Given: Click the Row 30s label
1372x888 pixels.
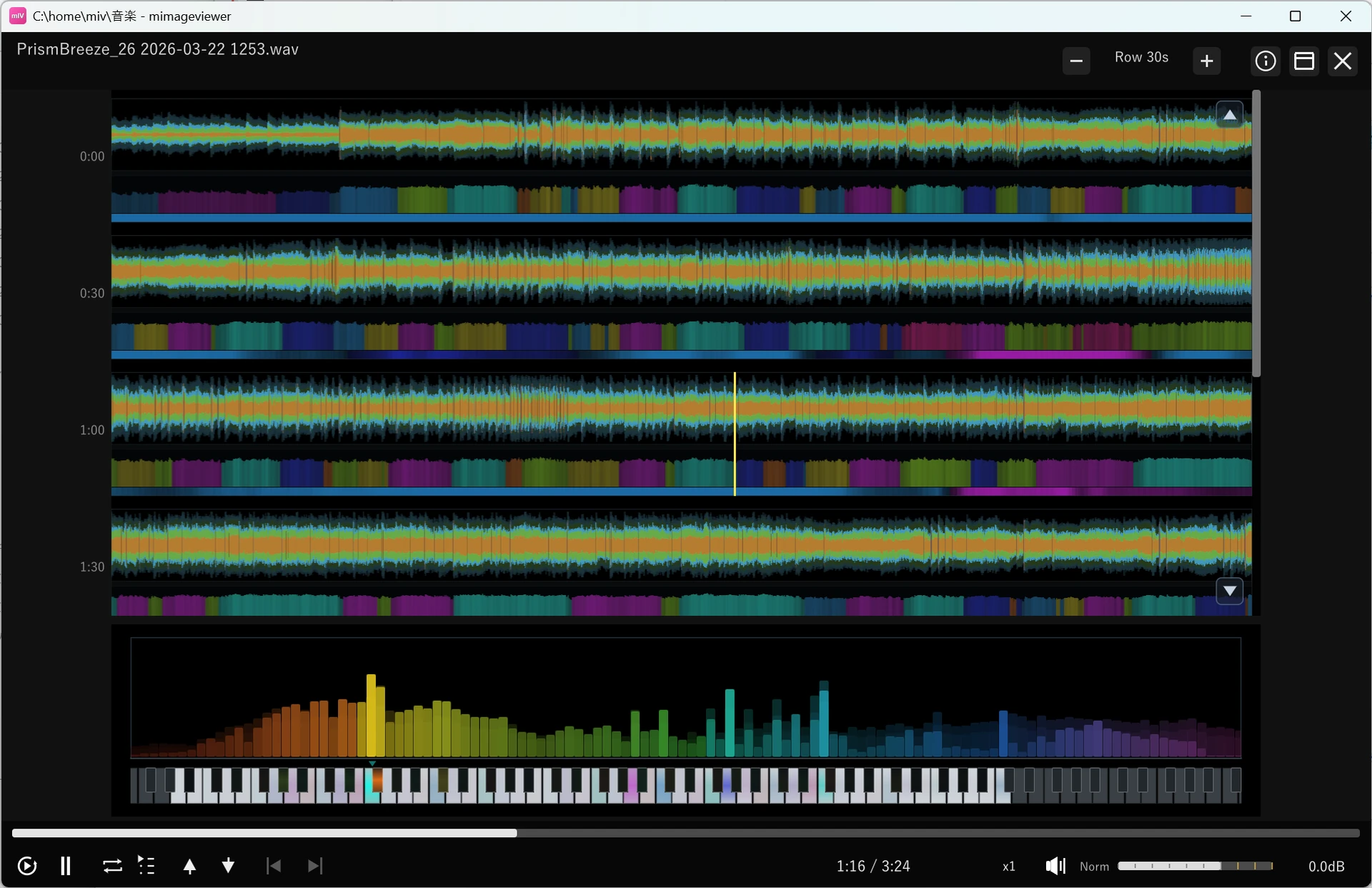Looking at the screenshot, I should coord(1141,57).
